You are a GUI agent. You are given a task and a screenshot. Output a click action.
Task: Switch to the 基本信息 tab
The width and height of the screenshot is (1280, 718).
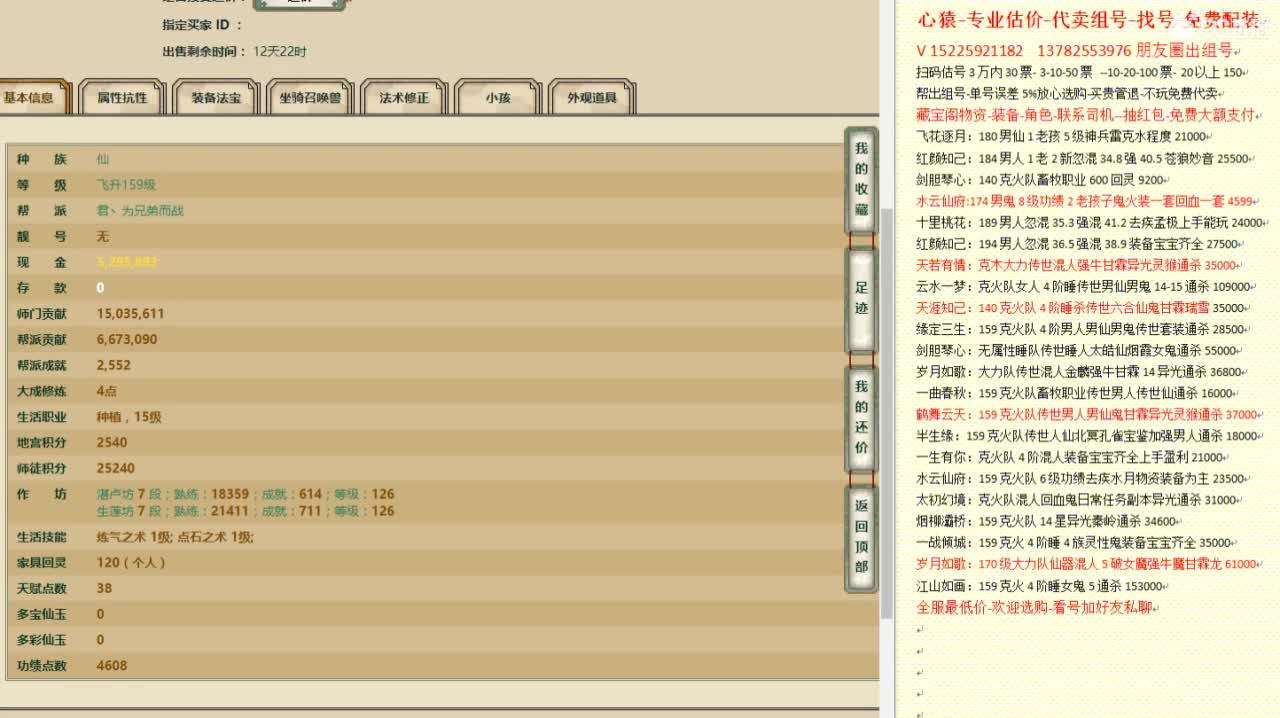click(x=30, y=98)
